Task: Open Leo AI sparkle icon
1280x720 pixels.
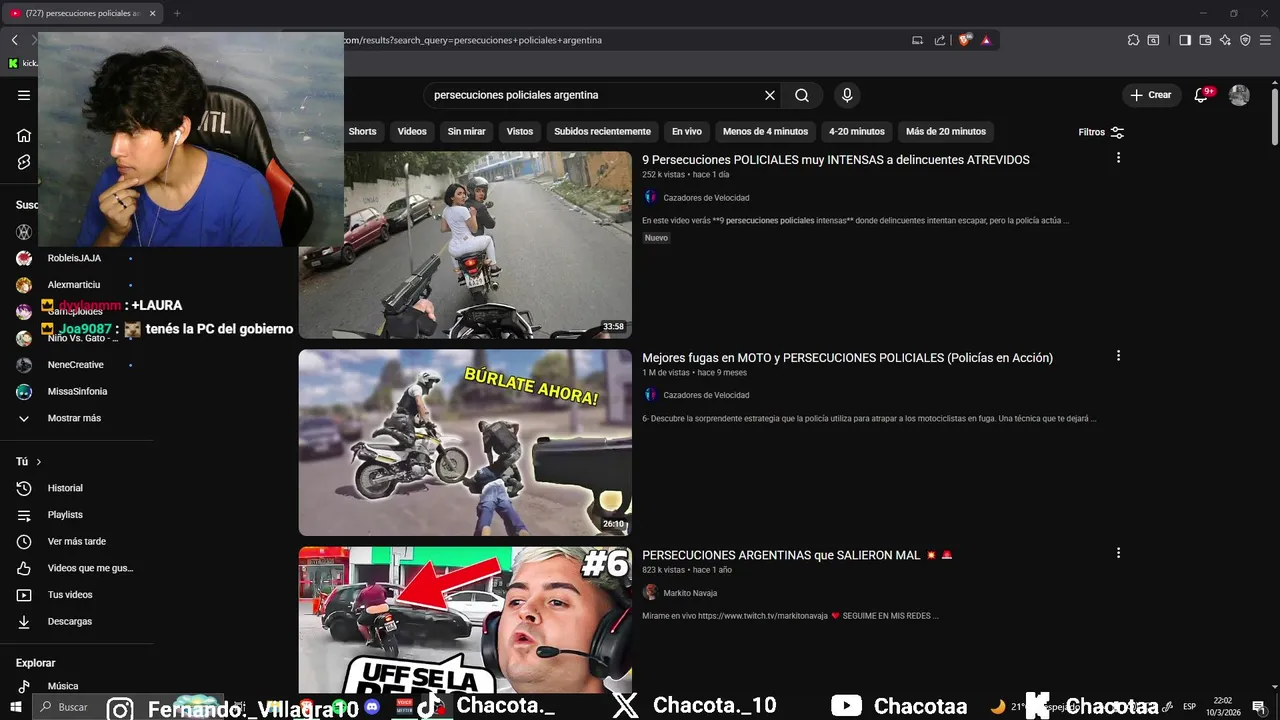Action: (x=1225, y=40)
